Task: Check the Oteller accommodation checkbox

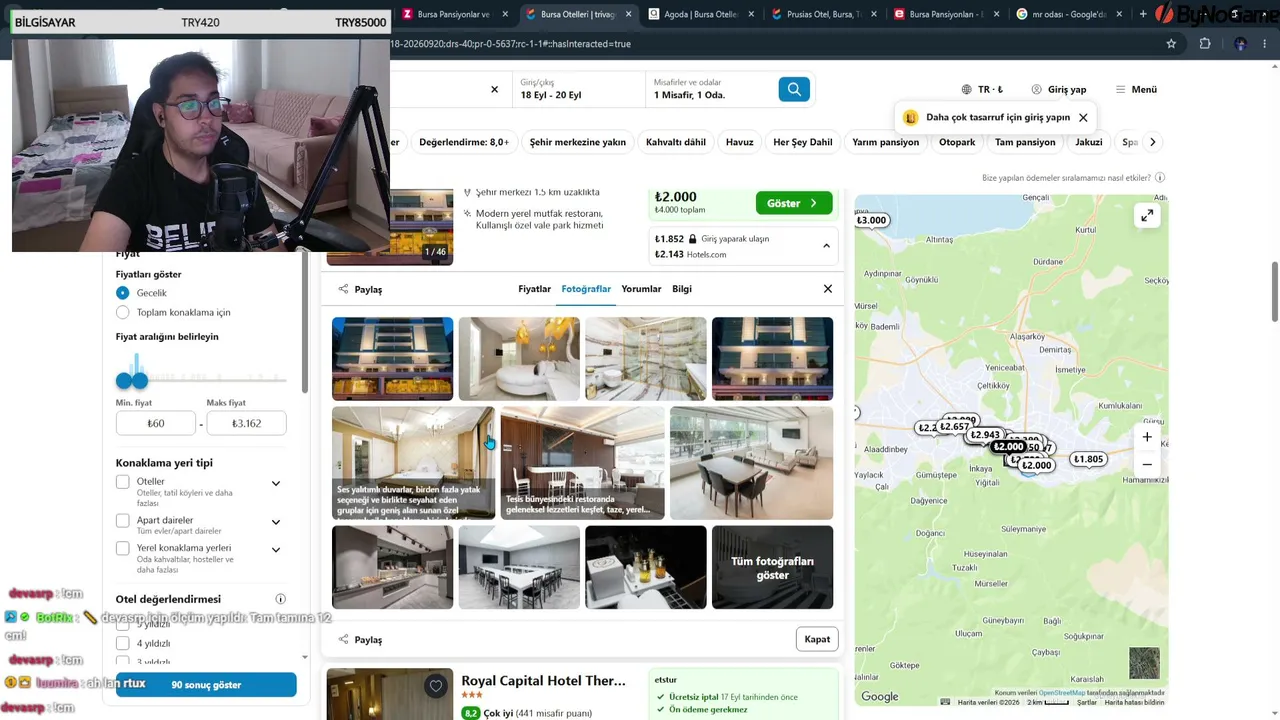Action: [123, 482]
